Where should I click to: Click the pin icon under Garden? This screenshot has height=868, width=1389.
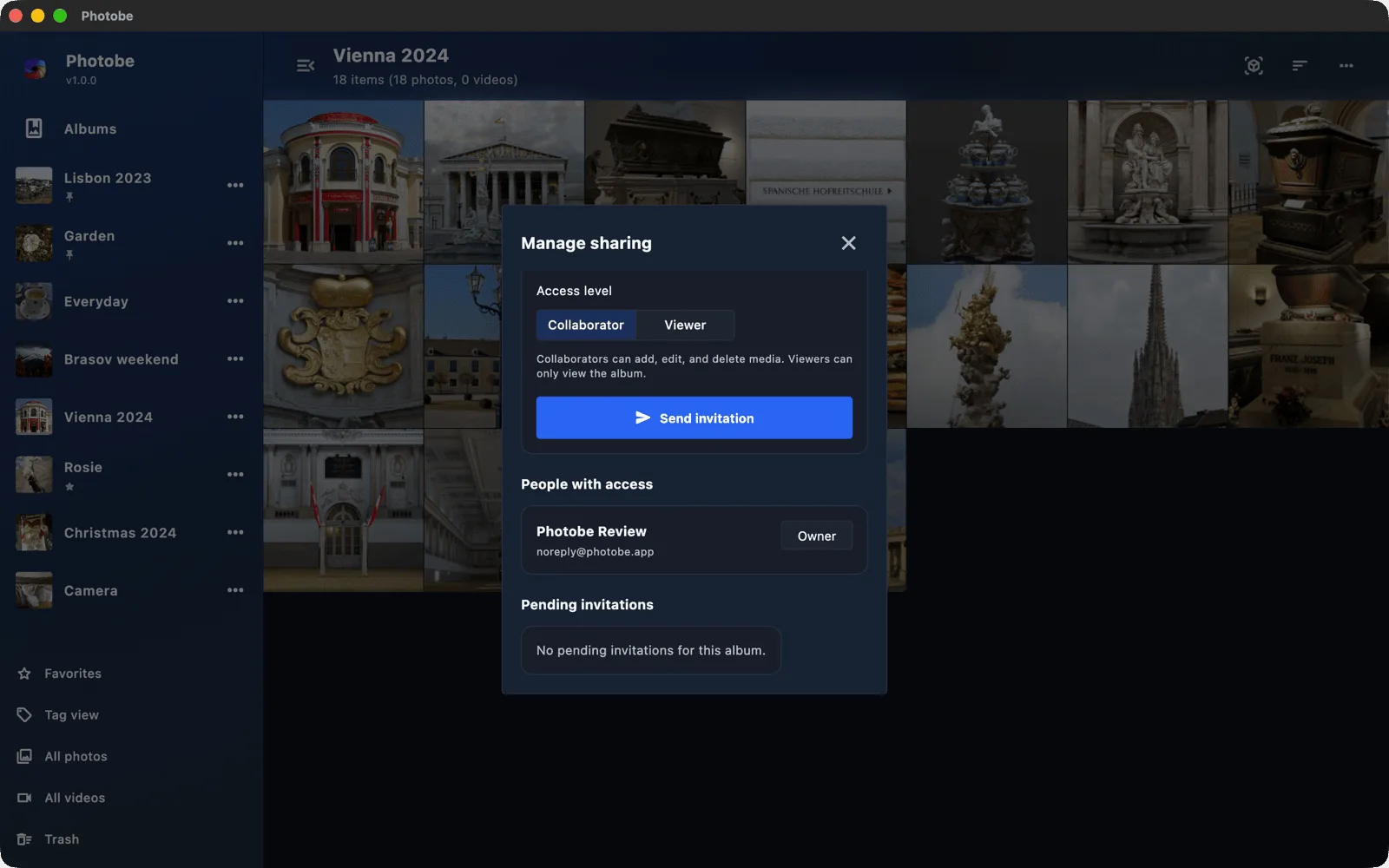[69, 255]
